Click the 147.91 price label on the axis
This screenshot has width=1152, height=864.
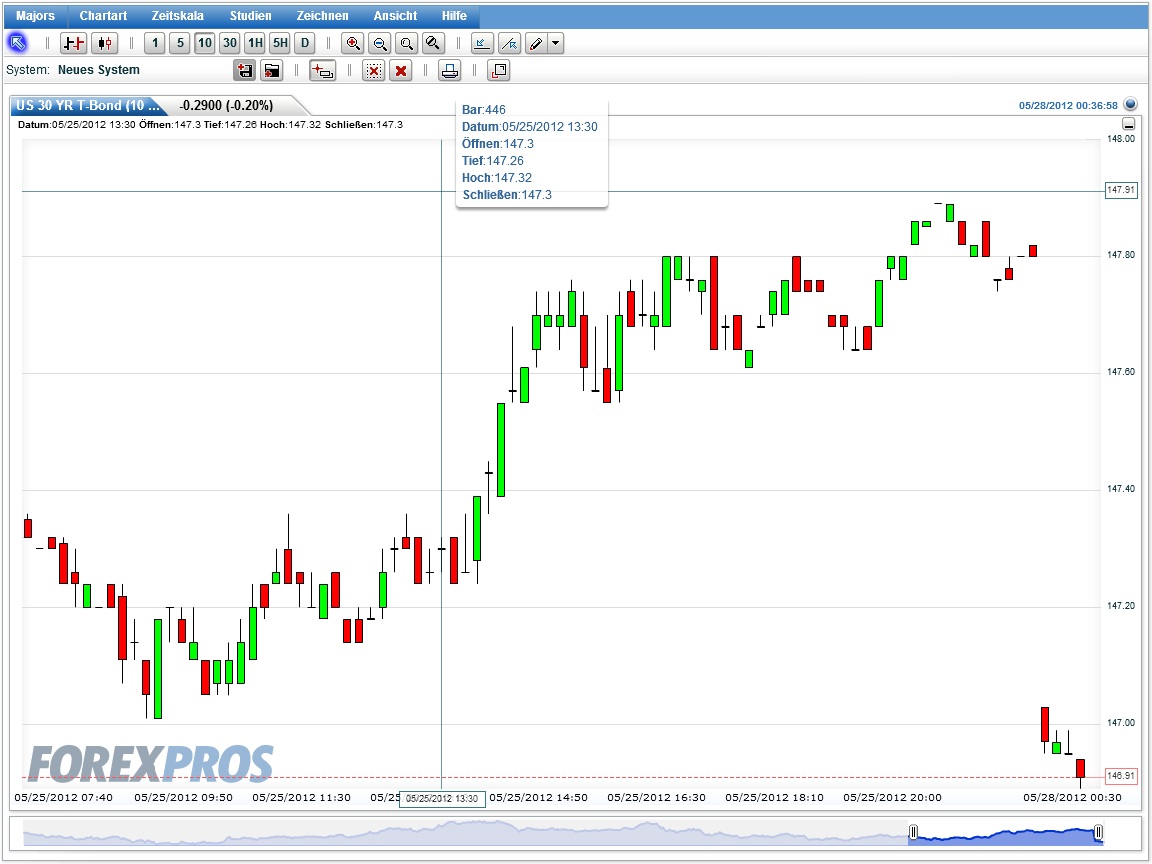[x=1120, y=190]
